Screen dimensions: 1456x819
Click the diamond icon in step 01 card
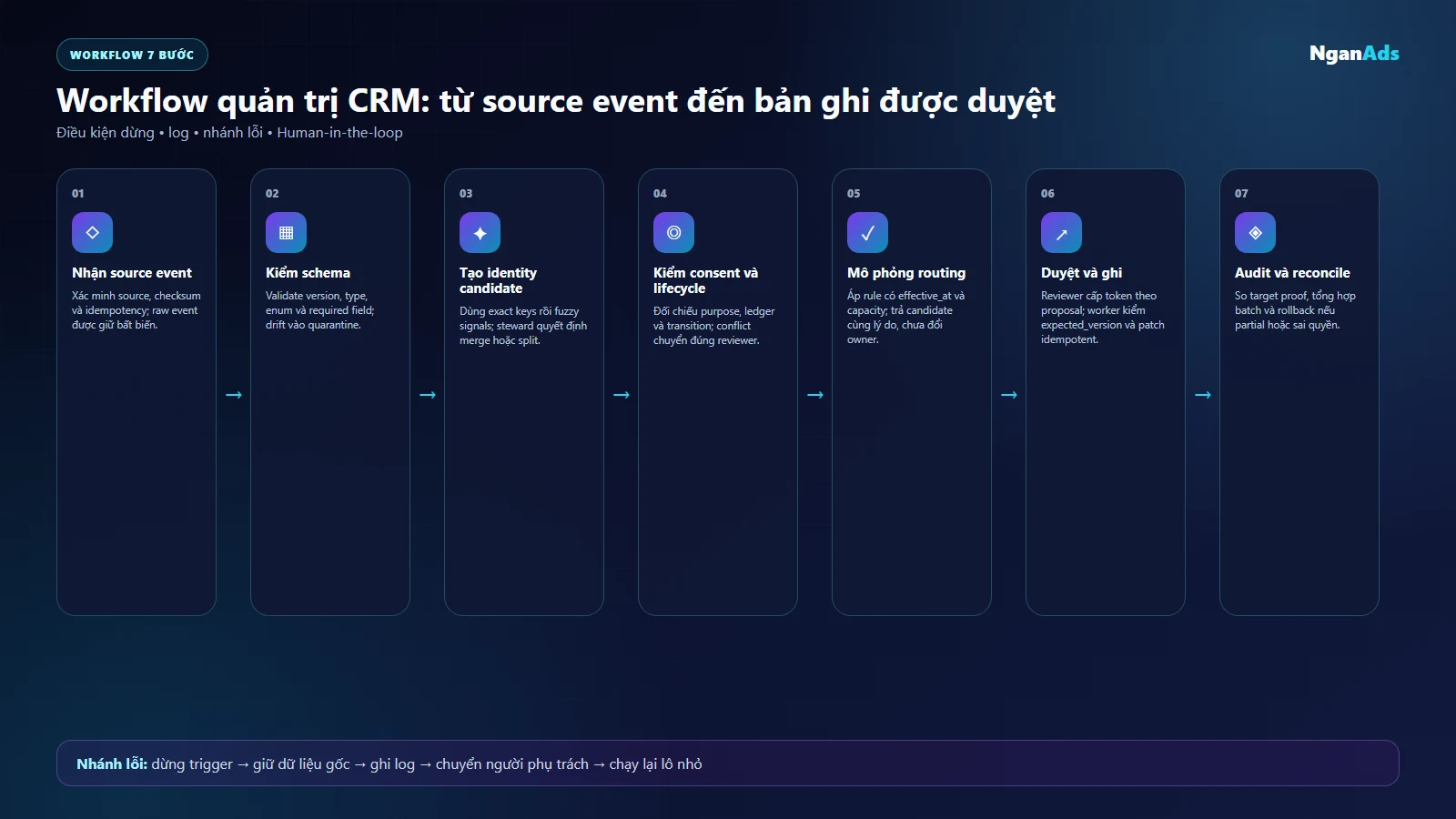(x=92, y=233)
